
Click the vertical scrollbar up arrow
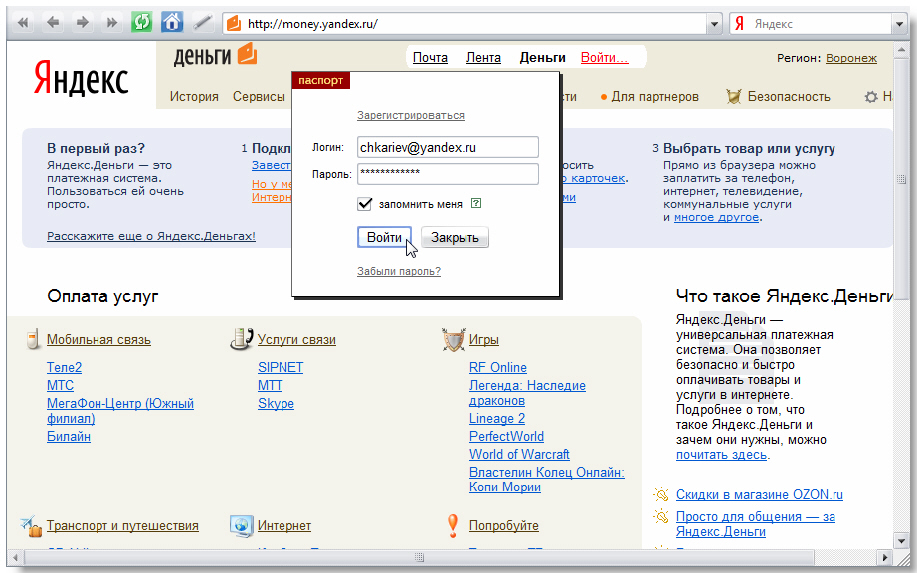coord(901,50)
